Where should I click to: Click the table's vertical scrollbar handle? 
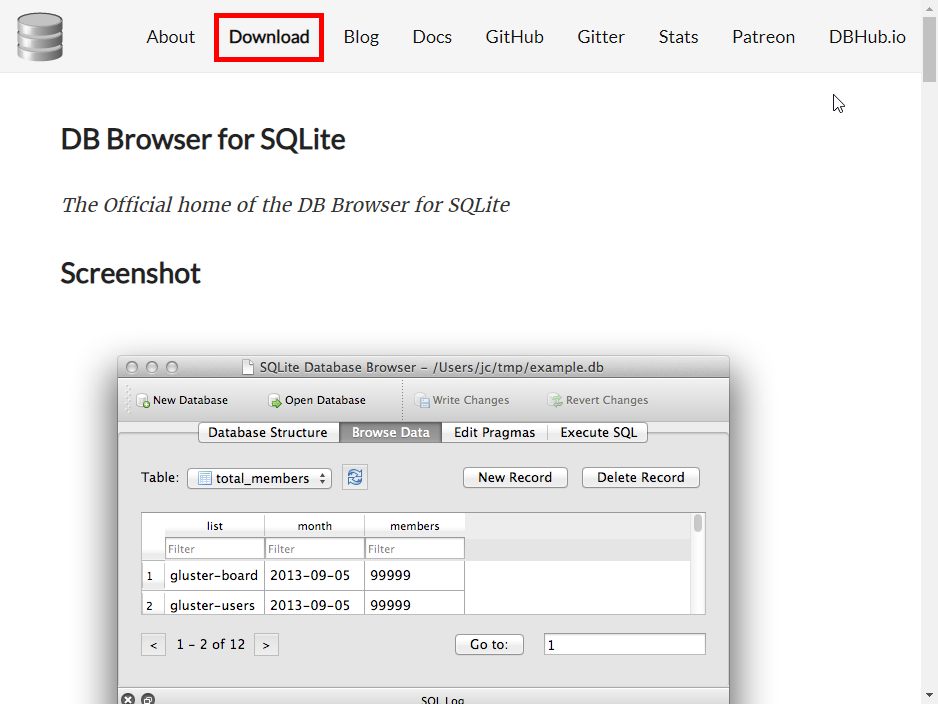[x=698, y=523]
